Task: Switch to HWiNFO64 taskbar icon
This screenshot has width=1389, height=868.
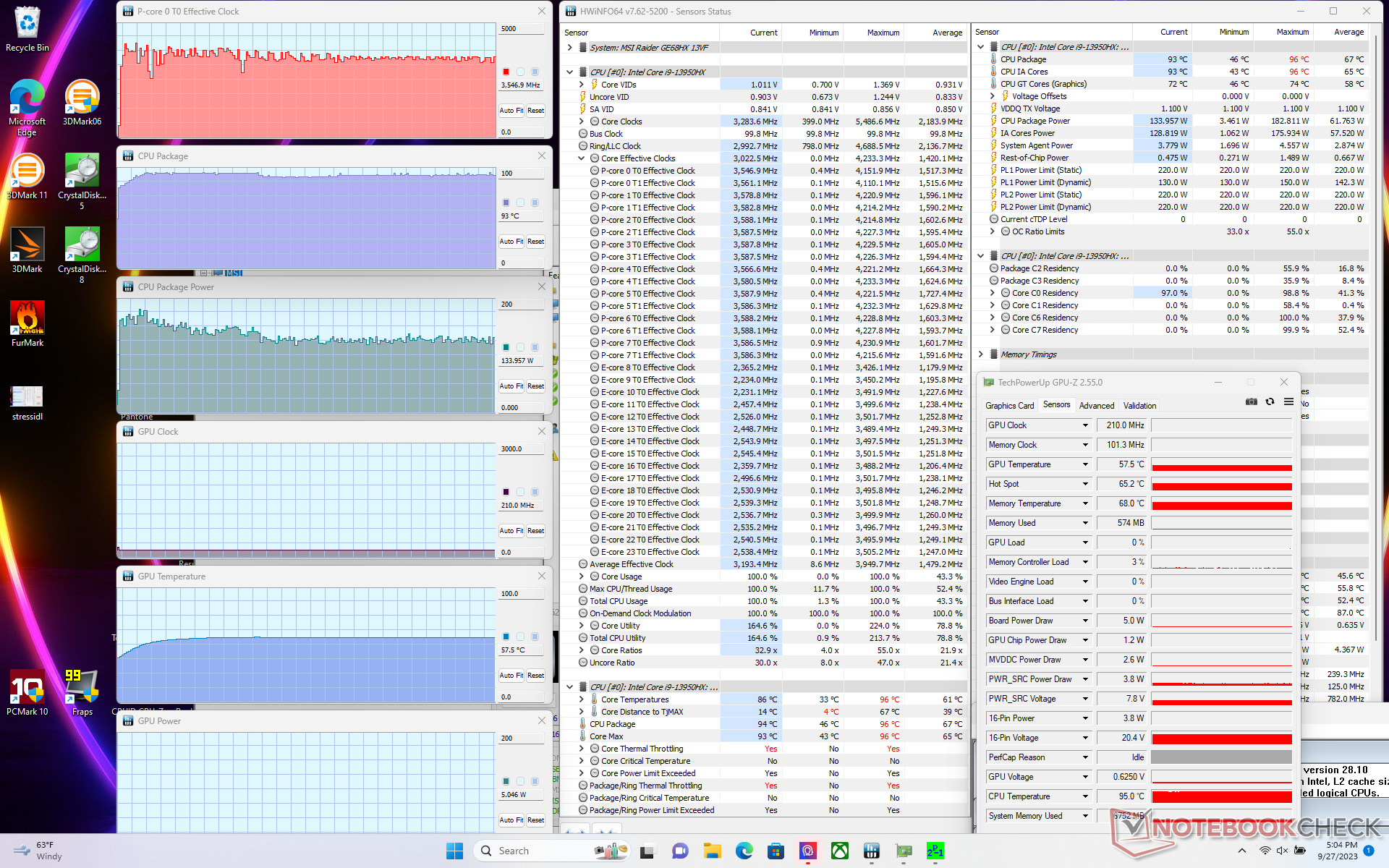Action: (872, 851)
